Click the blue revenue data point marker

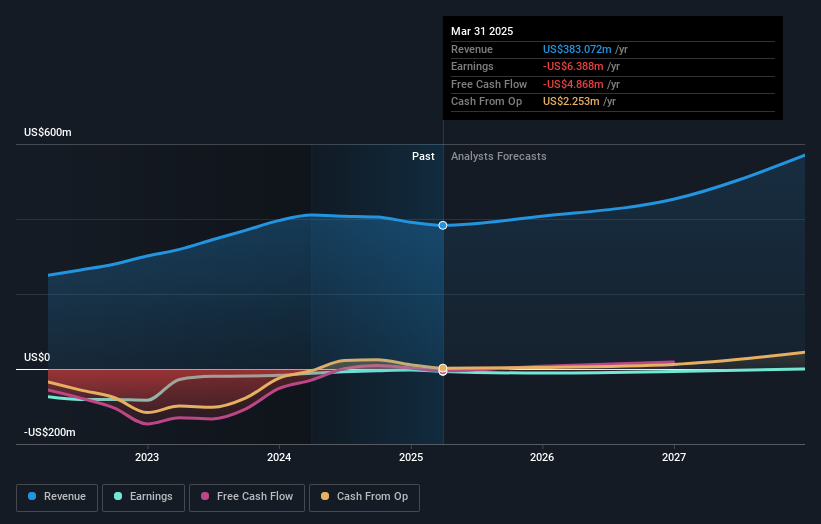[443, 225]
